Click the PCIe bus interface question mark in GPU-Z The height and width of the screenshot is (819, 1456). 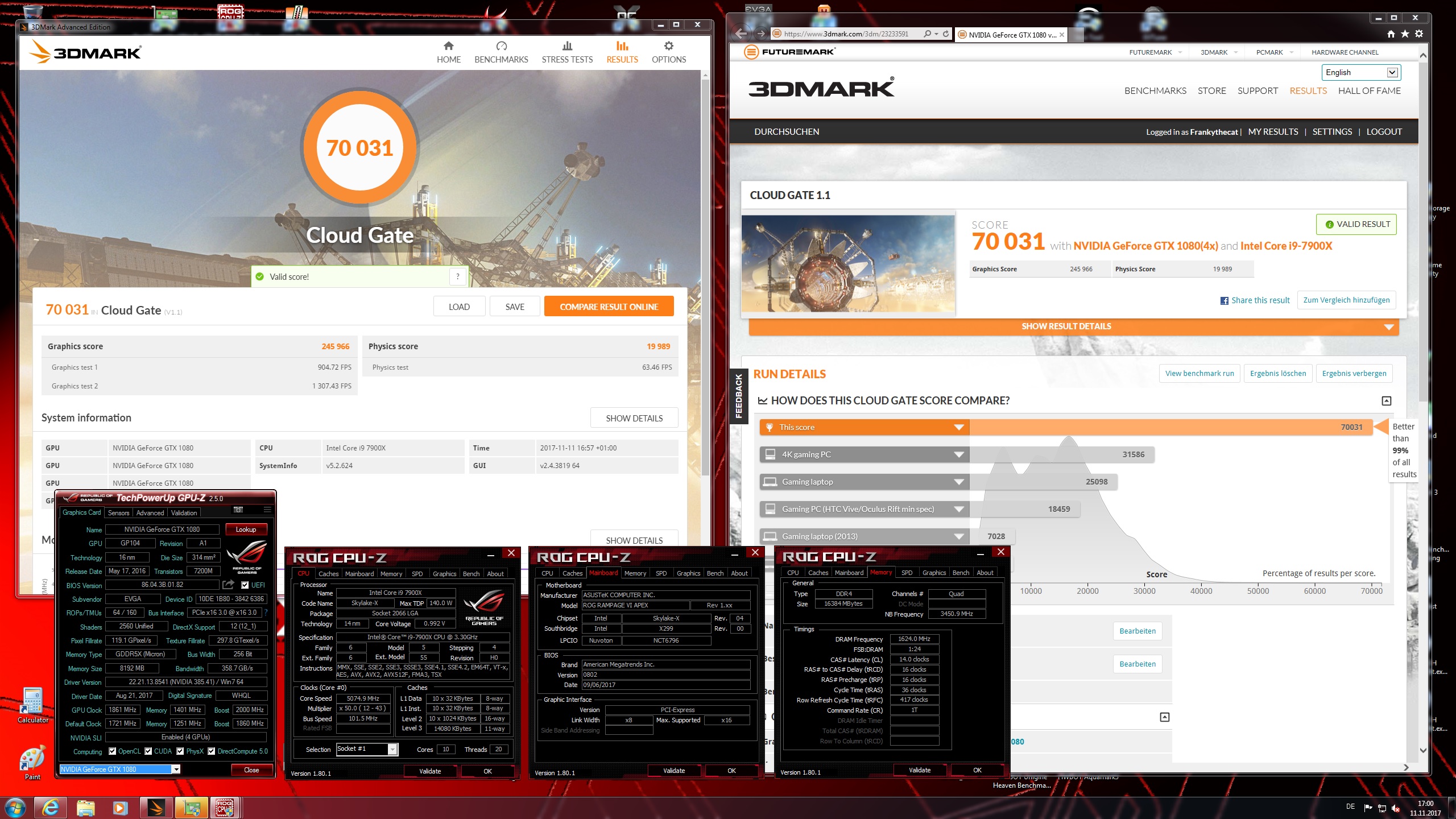coord(266,613)
